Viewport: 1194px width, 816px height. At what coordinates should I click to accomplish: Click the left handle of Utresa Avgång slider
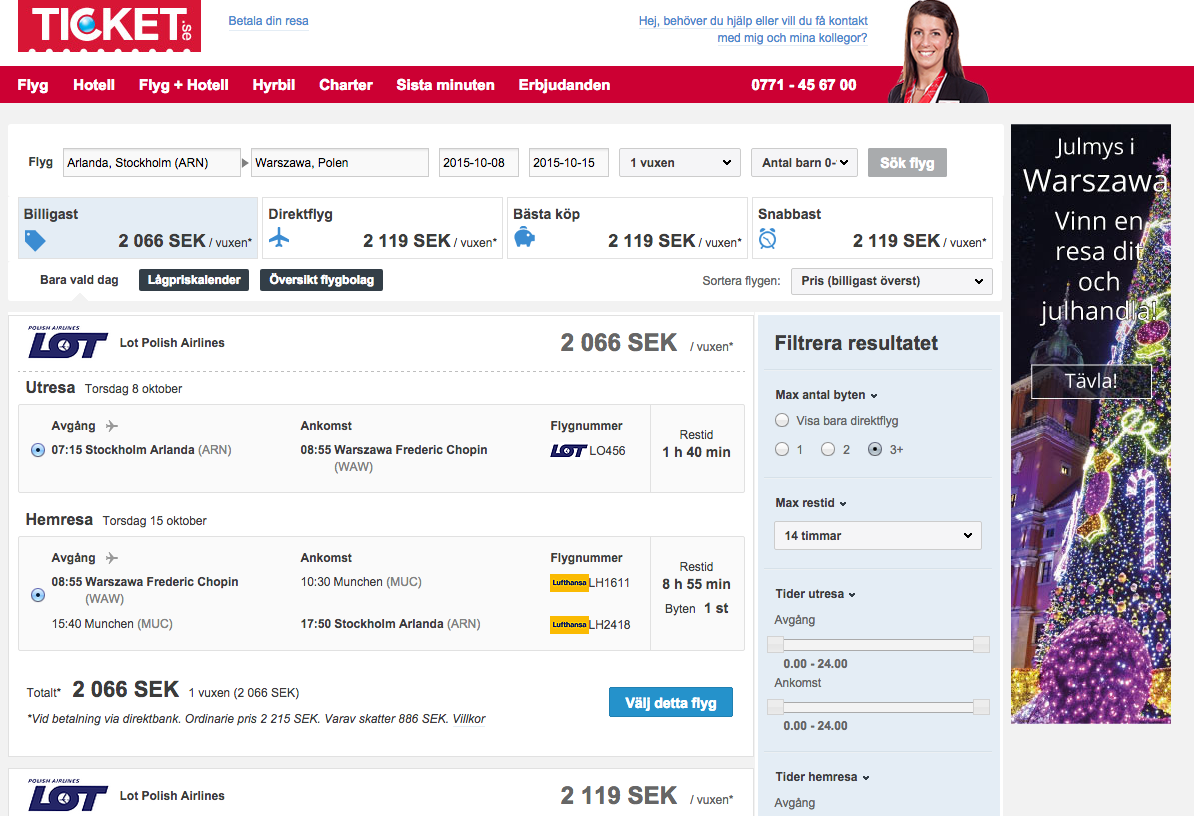(775, 645)
